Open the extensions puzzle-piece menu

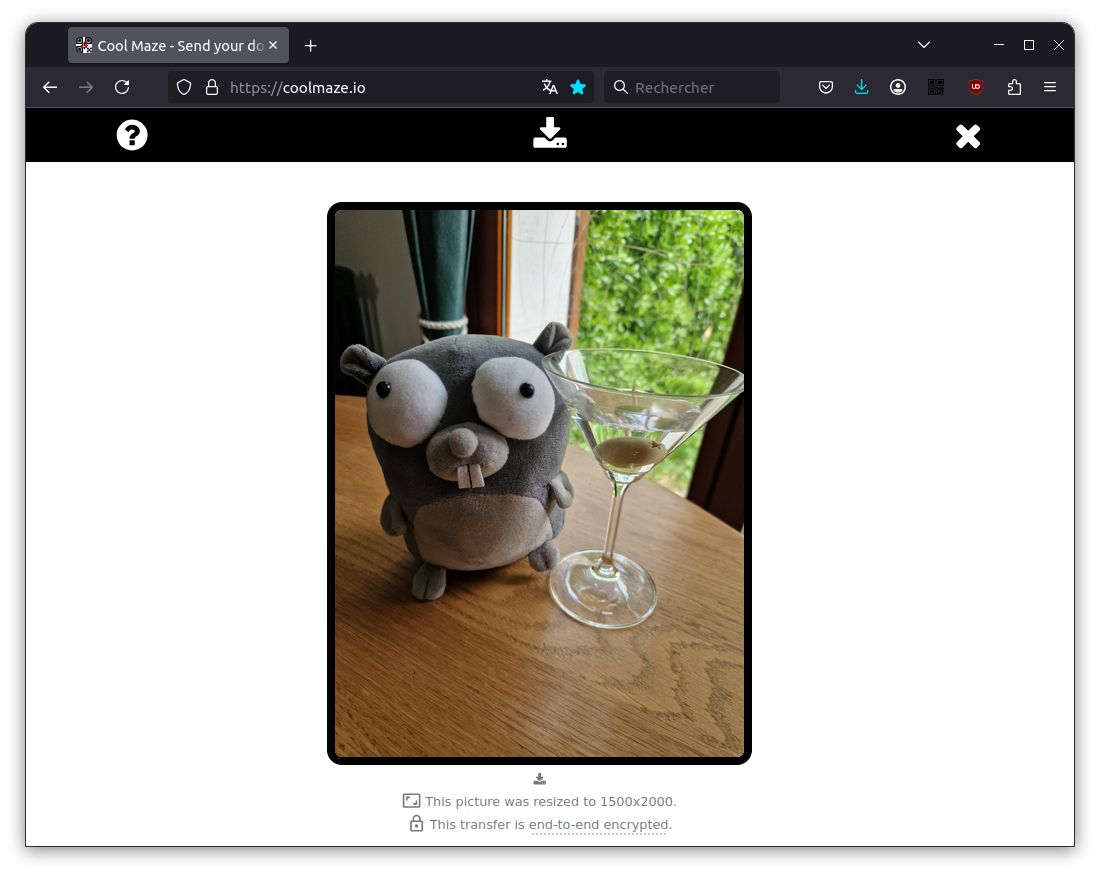pyautogui.click(x=1014, y=87)
